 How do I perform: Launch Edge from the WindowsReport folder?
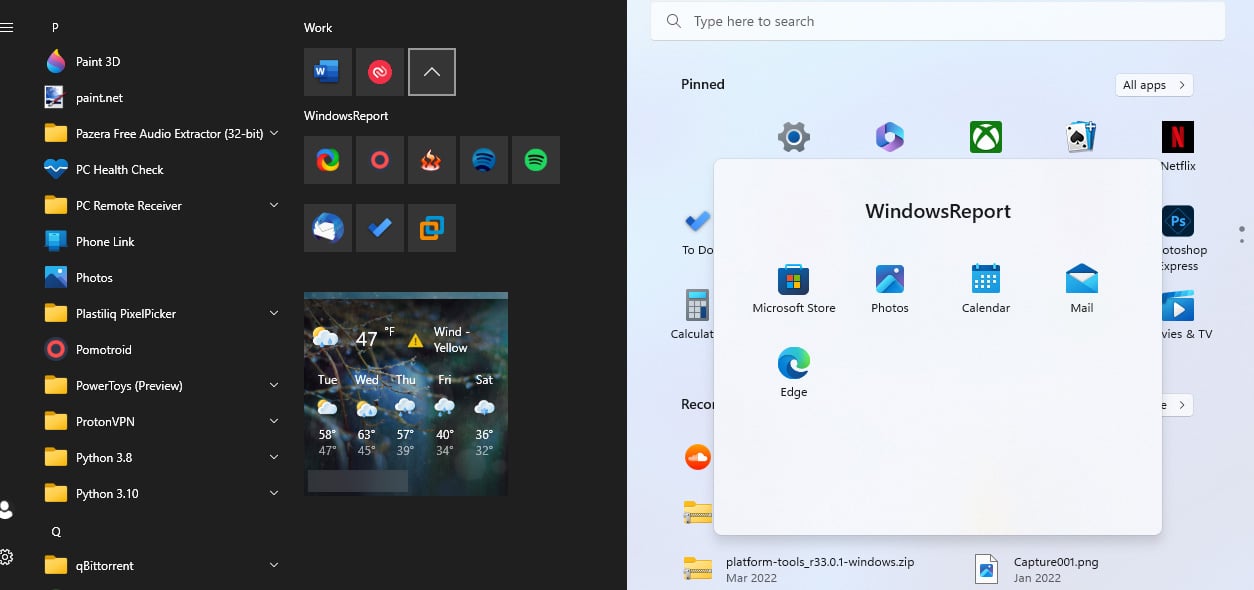coord(794,373)
